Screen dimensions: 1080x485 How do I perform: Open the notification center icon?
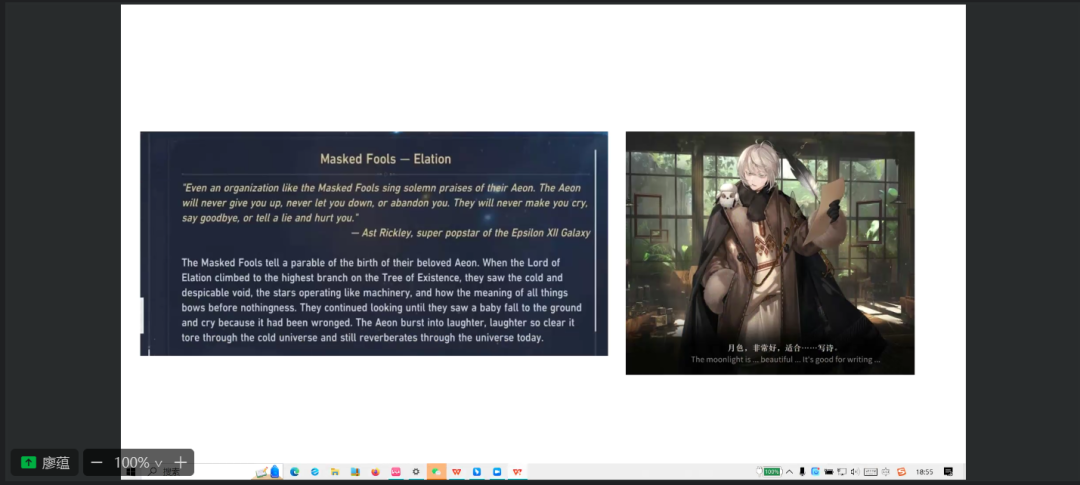tap(948, 472)
